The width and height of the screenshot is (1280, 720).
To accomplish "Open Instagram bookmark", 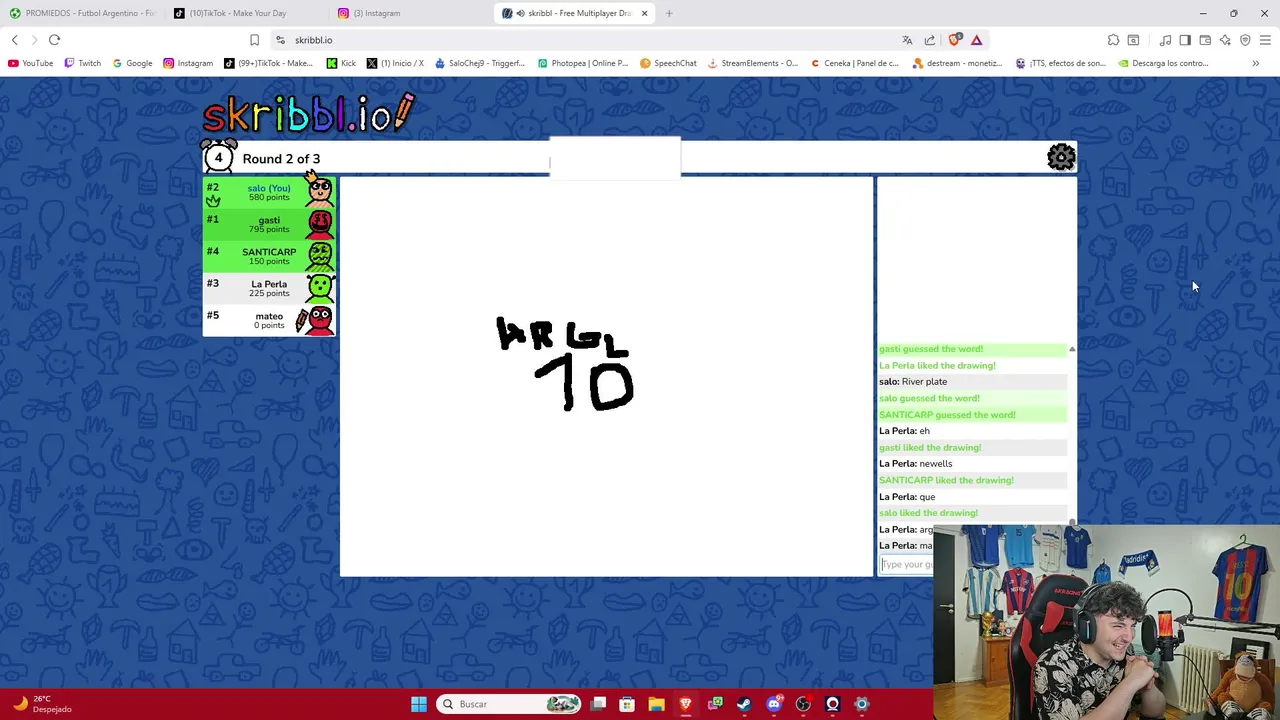I will point(188,63).
